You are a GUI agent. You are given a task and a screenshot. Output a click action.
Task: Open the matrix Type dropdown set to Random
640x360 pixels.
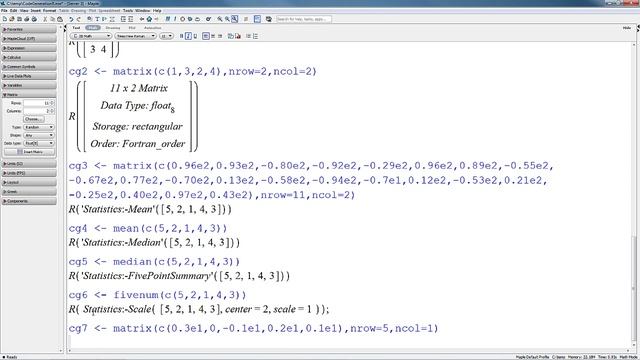[x=39, y=127]
